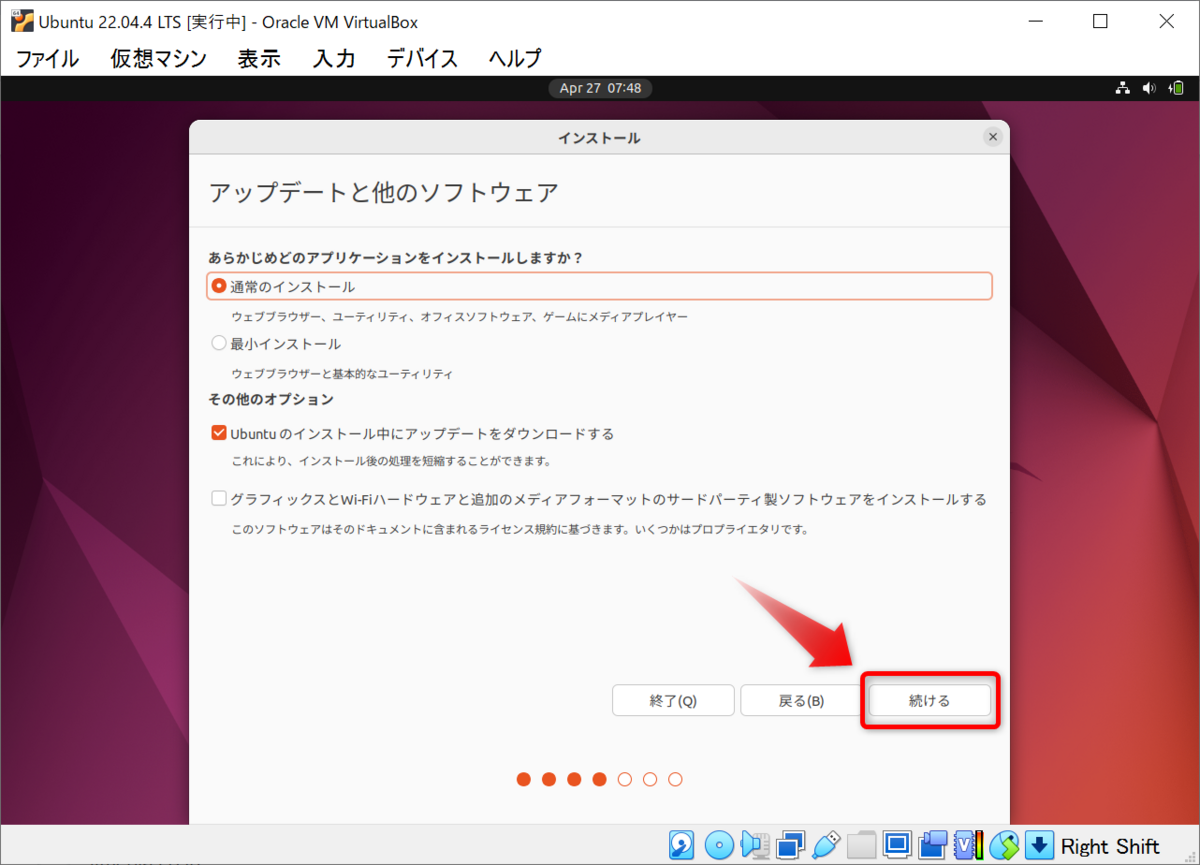Enable third-party software install checkbox

point(219,499)
